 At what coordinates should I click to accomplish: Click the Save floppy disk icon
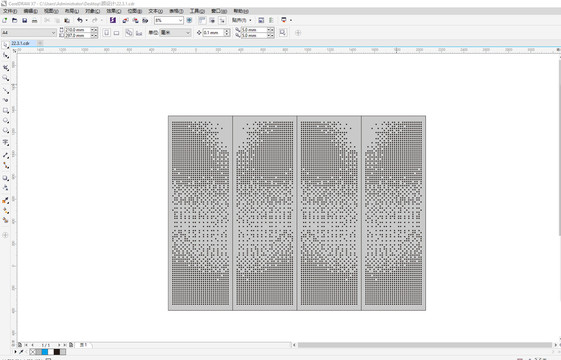pyautogui.click(x=25, y=20)
